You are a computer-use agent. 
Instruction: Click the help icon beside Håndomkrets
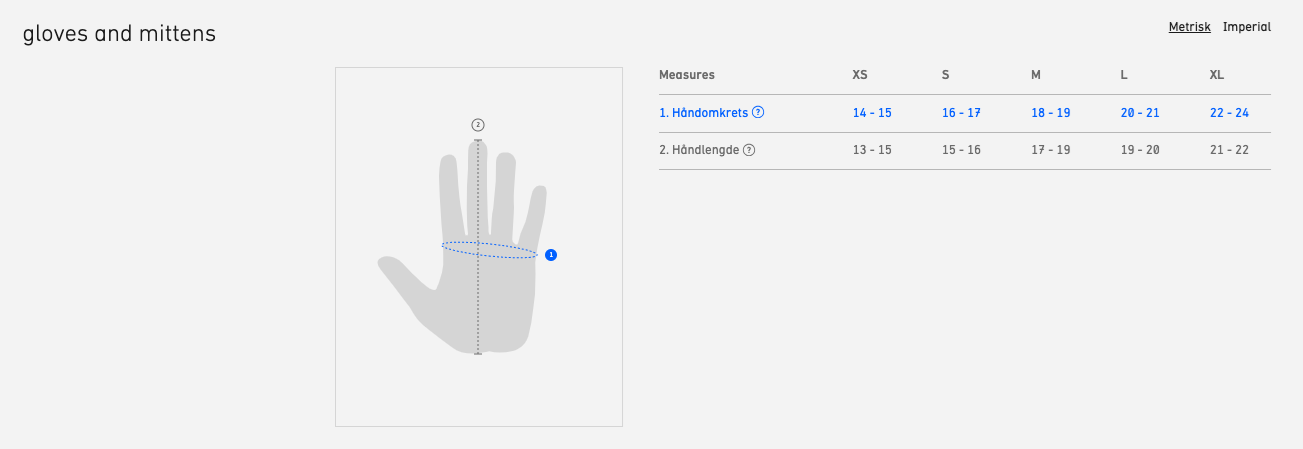coord(758,113)
